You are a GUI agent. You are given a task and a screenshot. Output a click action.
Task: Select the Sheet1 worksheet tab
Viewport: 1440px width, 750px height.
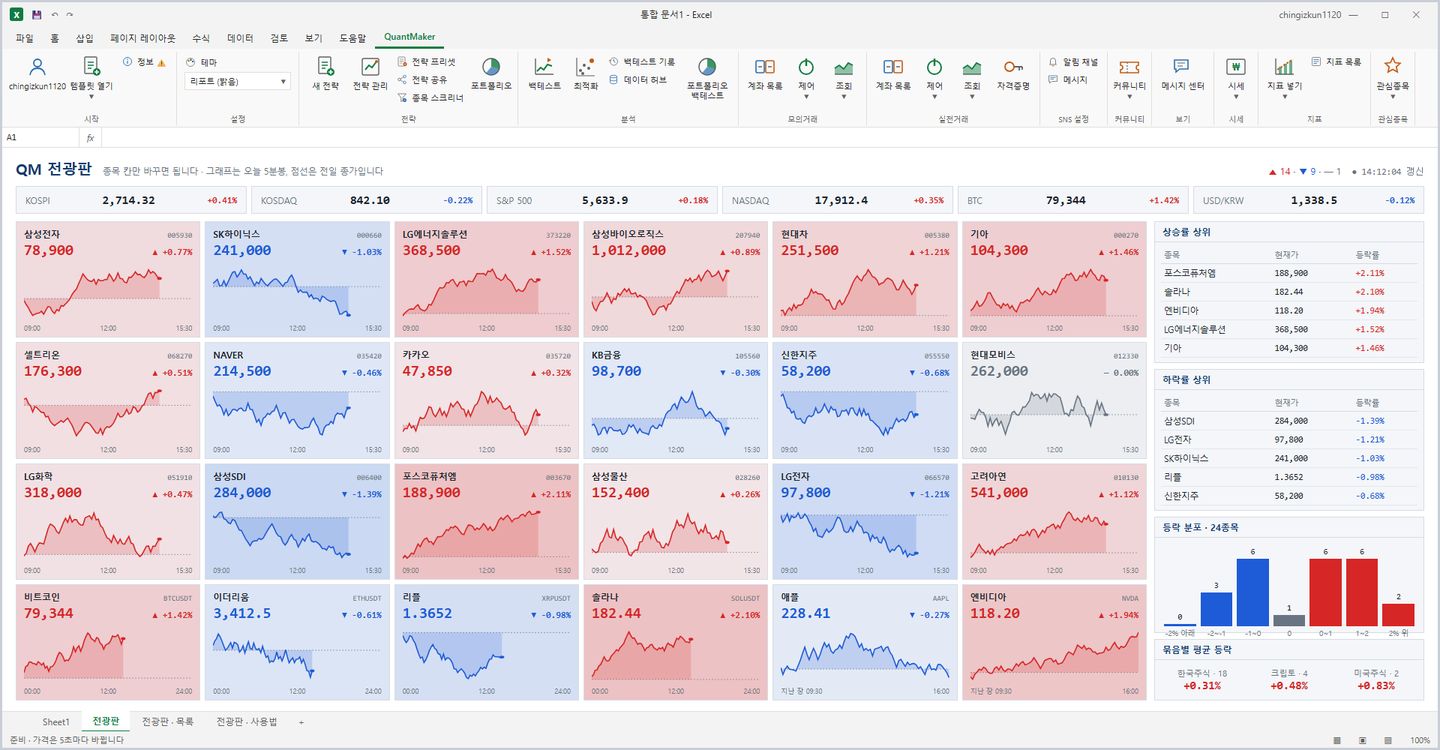(56, 721)
